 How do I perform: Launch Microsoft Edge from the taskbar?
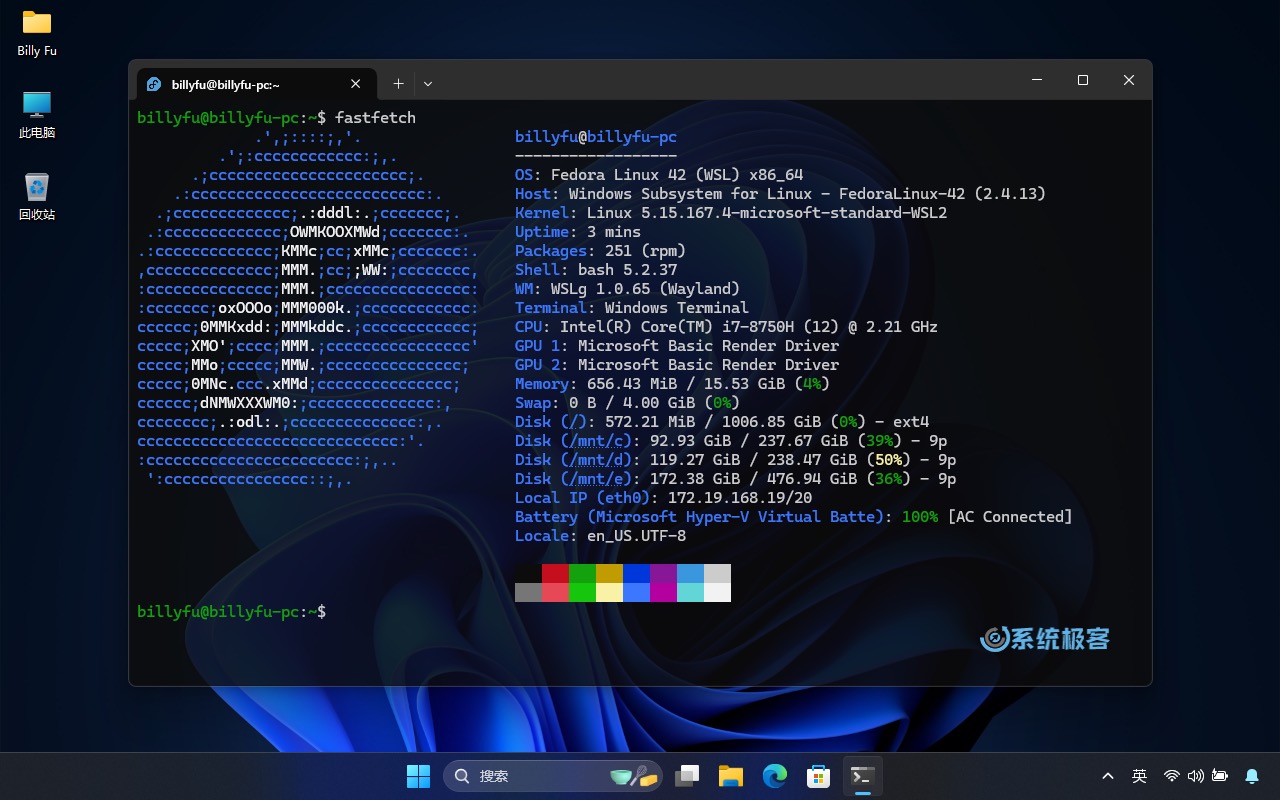coord(775,776)
